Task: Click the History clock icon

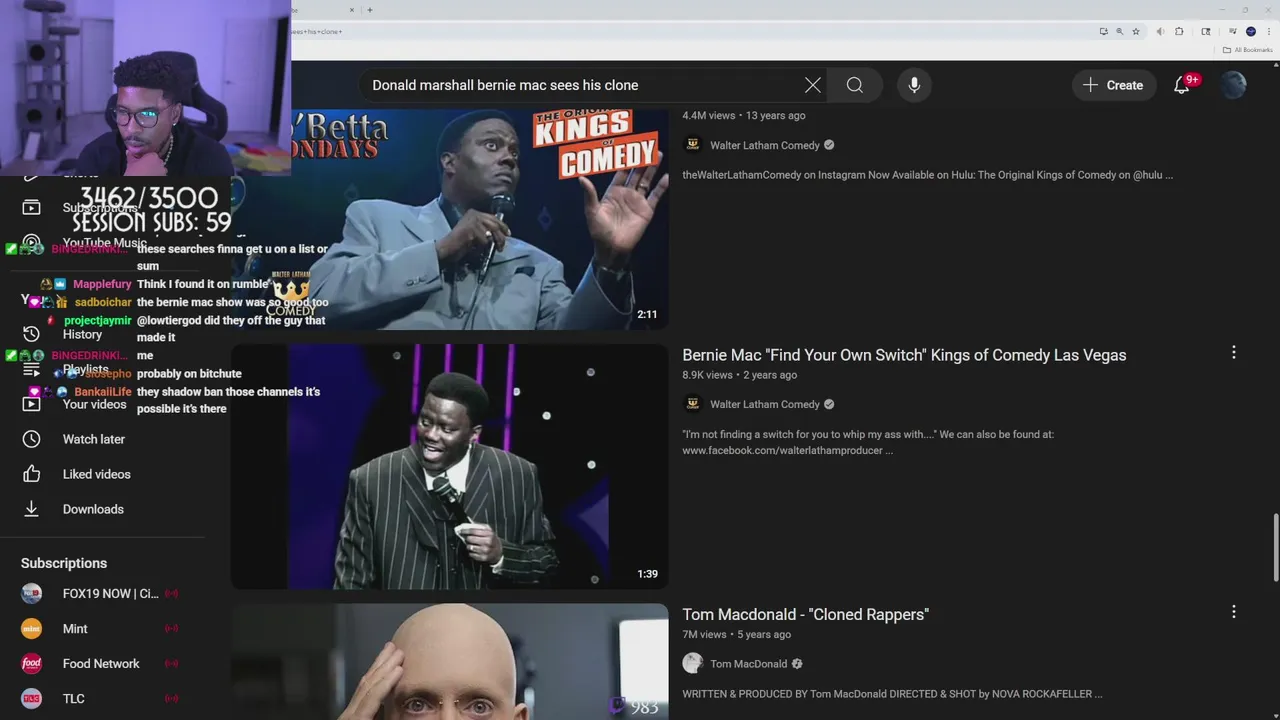Action: click(x=32, y=334)
